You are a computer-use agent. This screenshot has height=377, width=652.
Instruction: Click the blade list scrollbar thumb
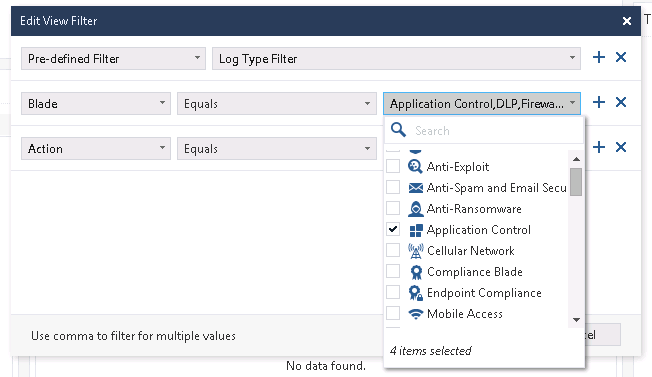[x=576, y=182]
